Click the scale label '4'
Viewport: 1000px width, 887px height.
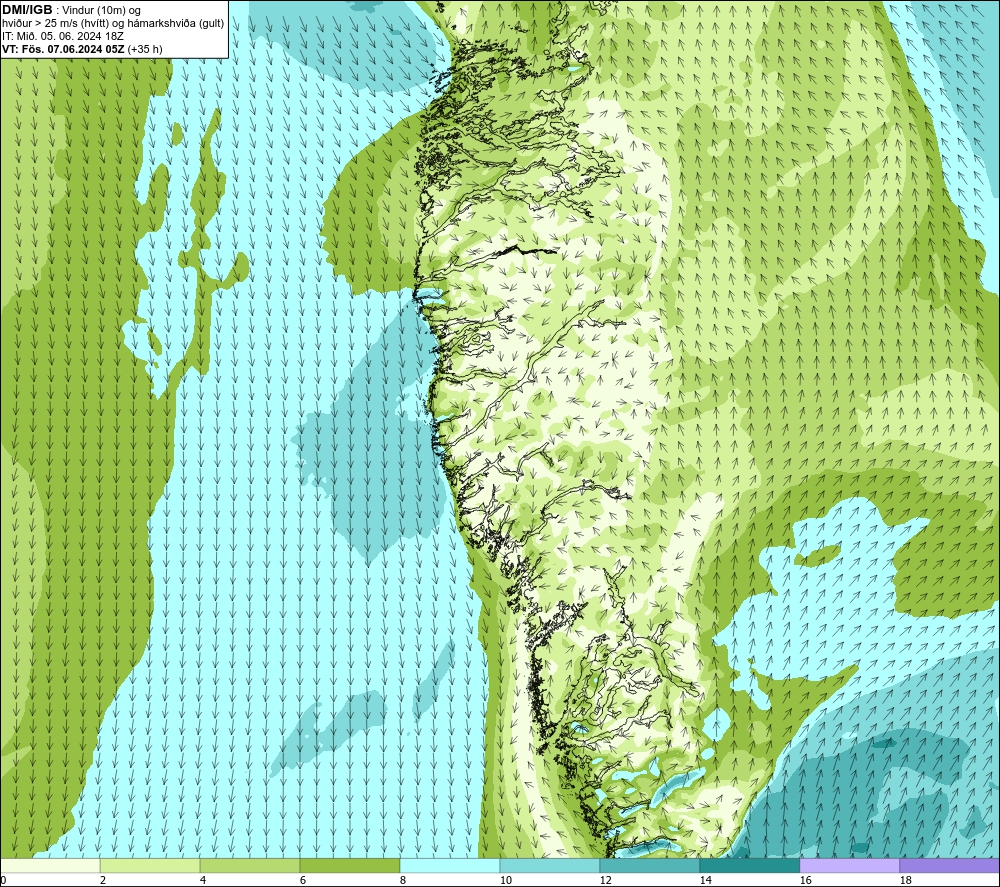coord(203,881)
